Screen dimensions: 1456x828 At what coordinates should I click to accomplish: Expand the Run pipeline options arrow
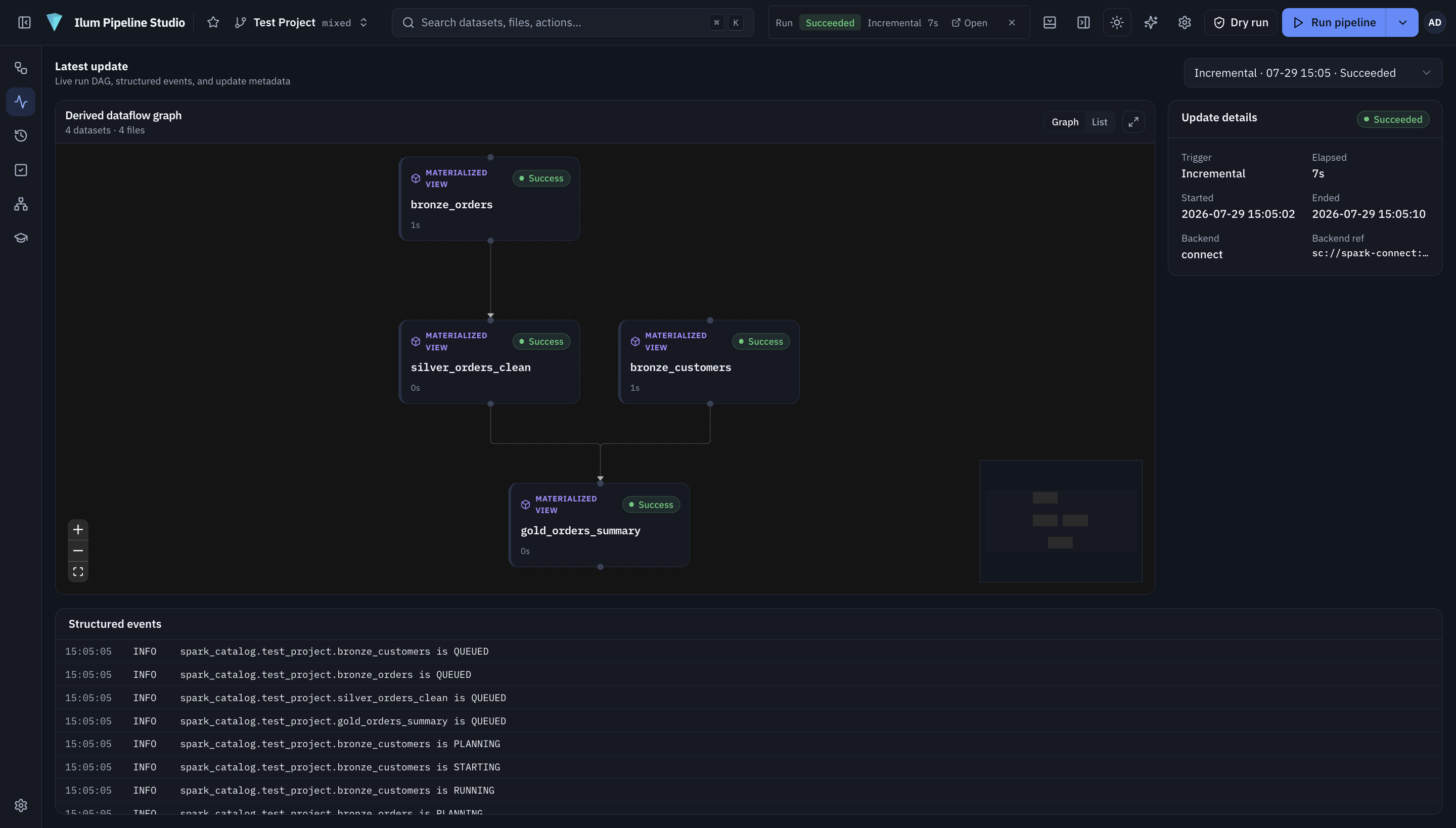[x=1402, y=22]
